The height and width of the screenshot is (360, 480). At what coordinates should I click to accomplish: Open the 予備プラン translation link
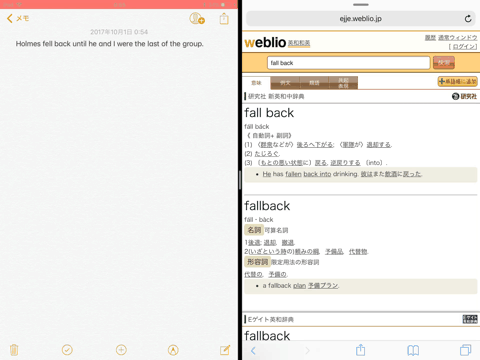pyautogui.click(x=323, y=286)
